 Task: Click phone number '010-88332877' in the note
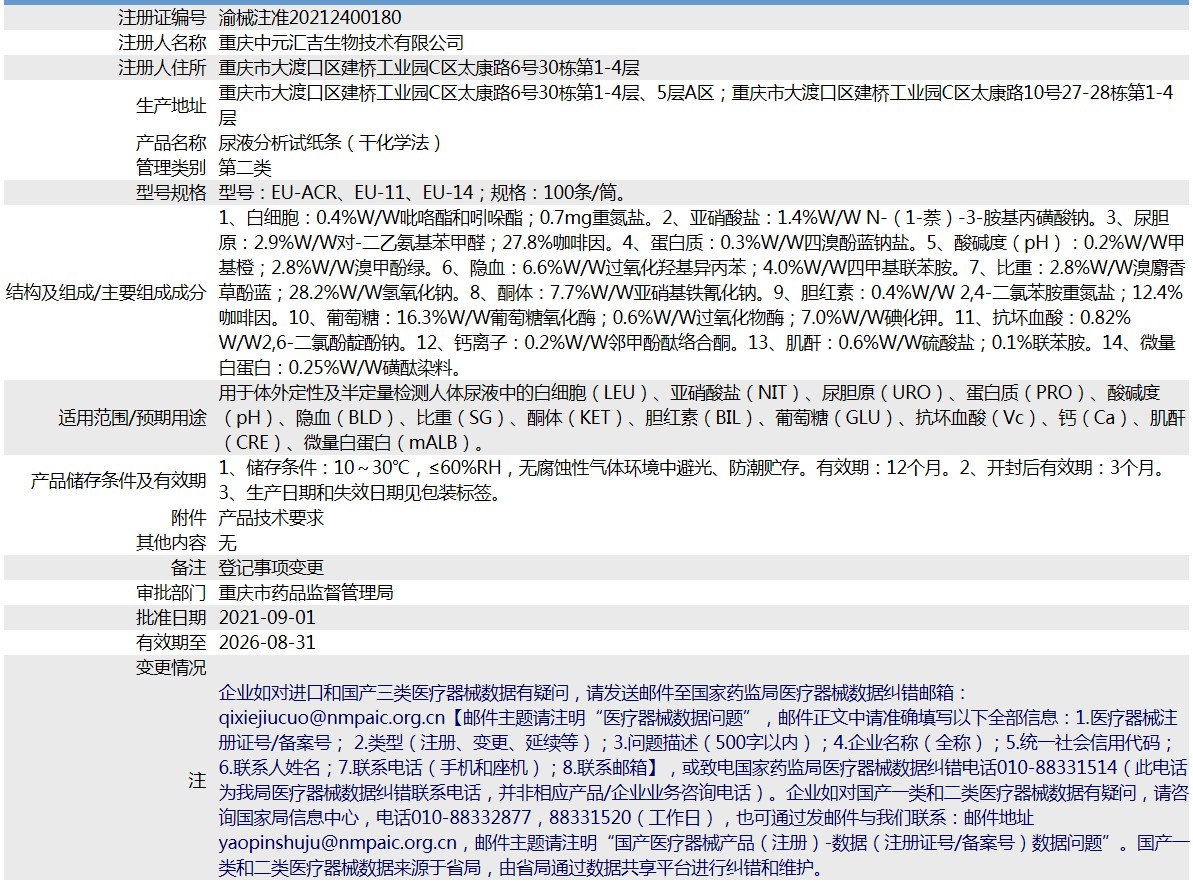471,818
